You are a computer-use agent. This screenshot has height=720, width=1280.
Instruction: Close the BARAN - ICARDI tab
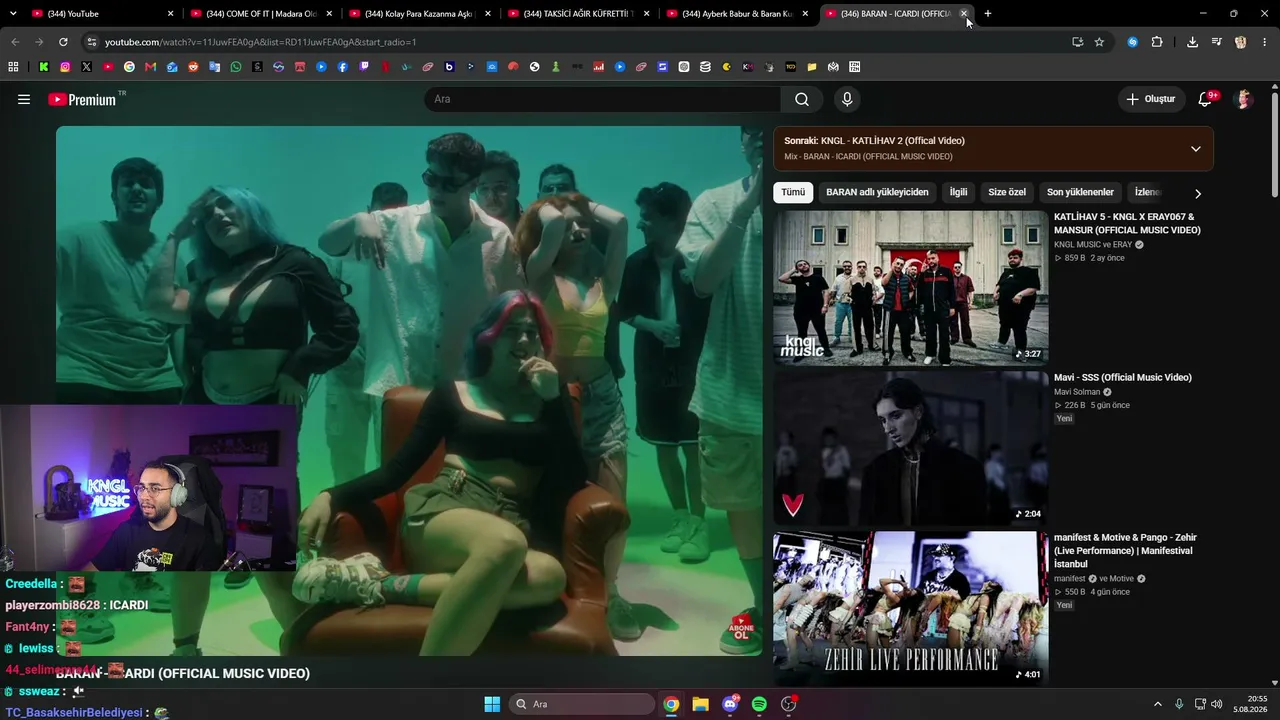964,14
